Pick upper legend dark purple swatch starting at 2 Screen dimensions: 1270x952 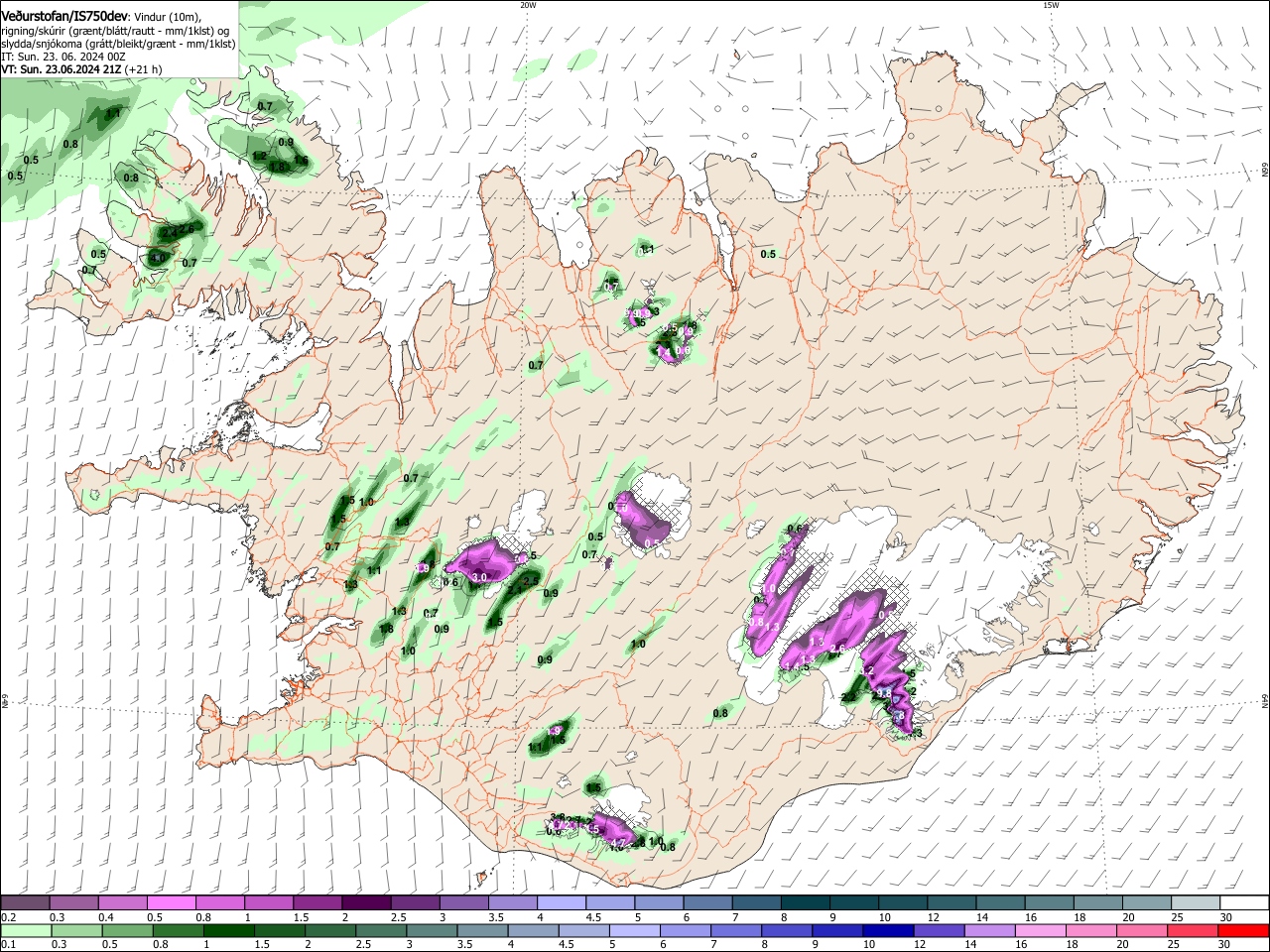click(x=365, y=903)
